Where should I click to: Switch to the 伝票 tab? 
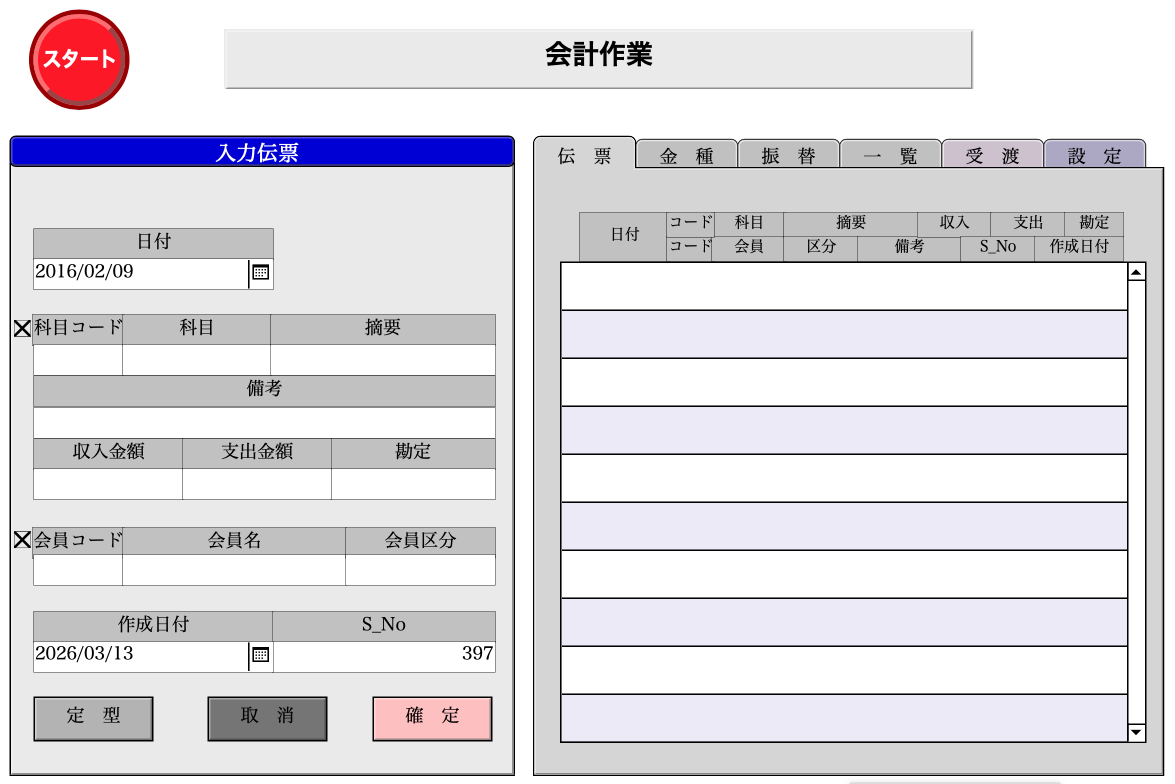click(x=584, y=156)
